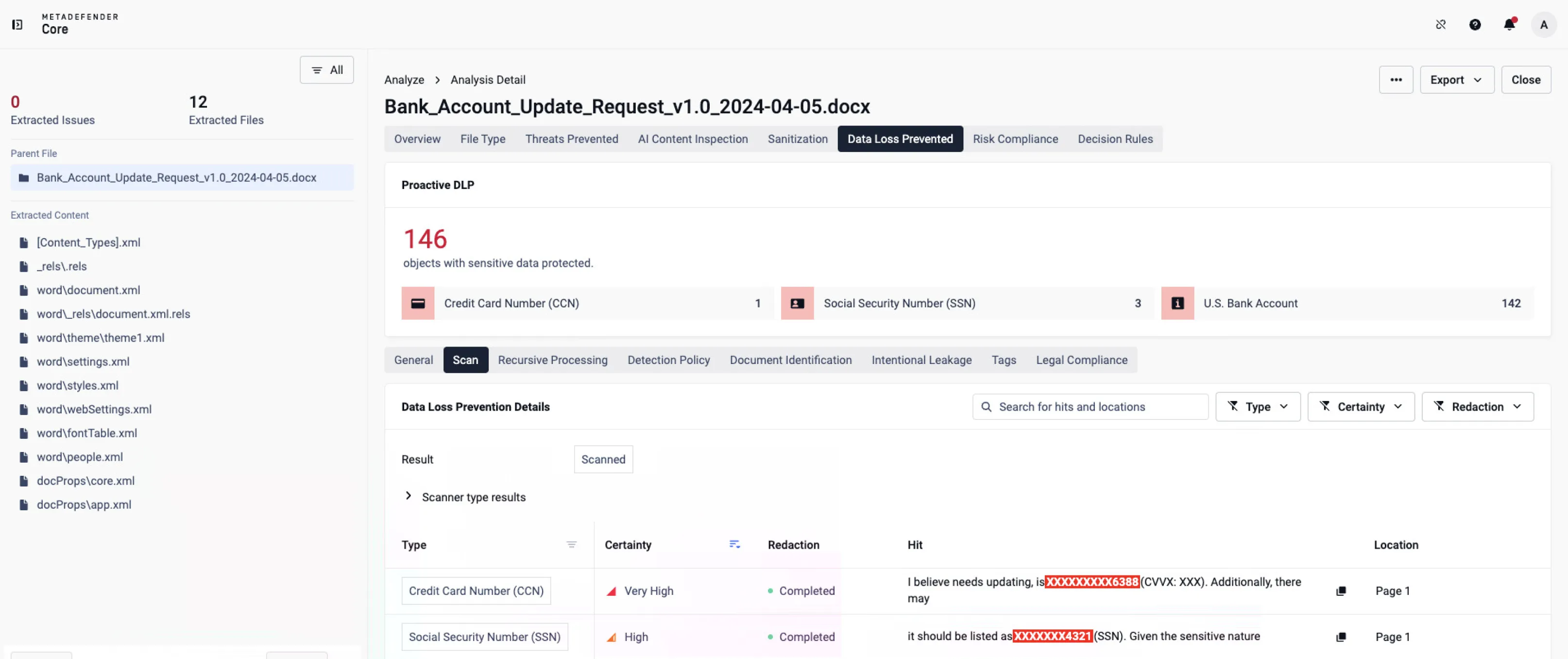Select the Detection Policy sub-tab
This screenshot has height=659, width=1568.
tap(668, 360)
